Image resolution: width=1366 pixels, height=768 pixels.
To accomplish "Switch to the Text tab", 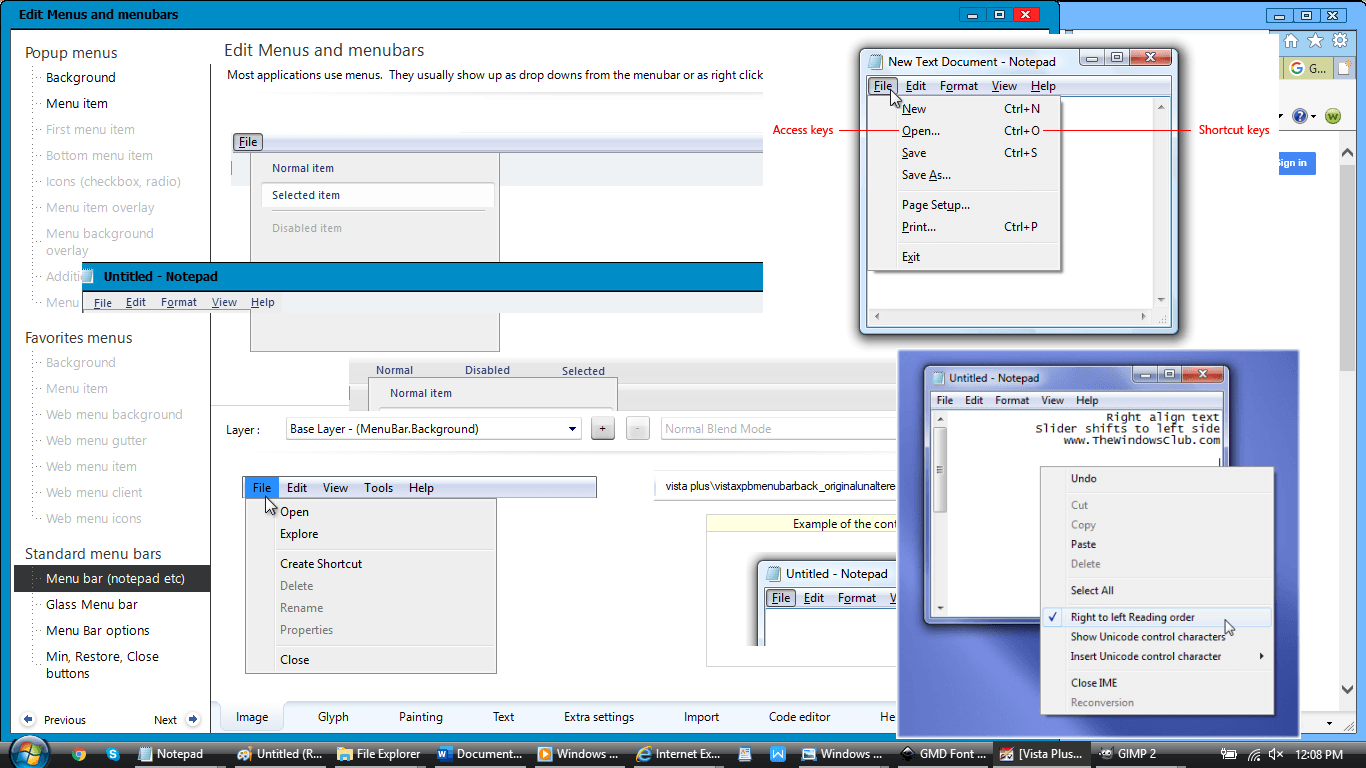I will pos(504,717).
